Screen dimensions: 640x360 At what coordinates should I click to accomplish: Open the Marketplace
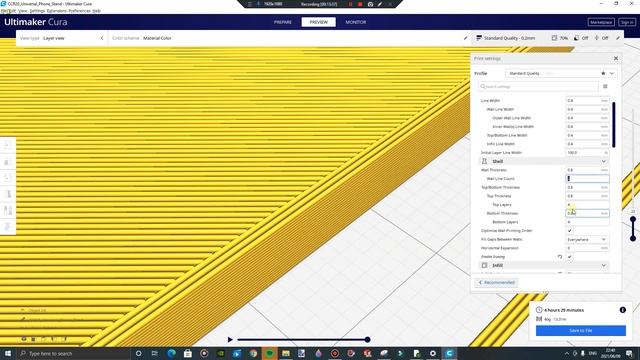pos(601,22)
